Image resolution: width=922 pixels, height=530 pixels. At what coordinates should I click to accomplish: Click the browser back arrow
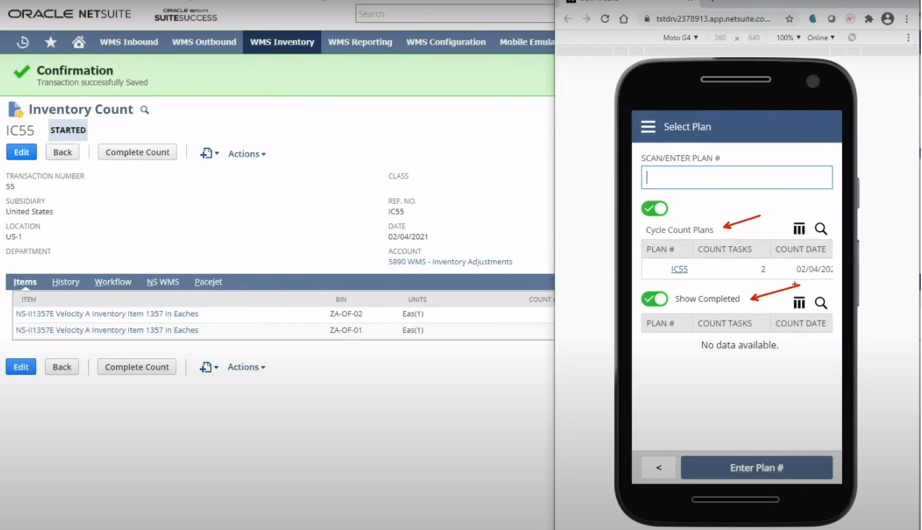[567, 19]
